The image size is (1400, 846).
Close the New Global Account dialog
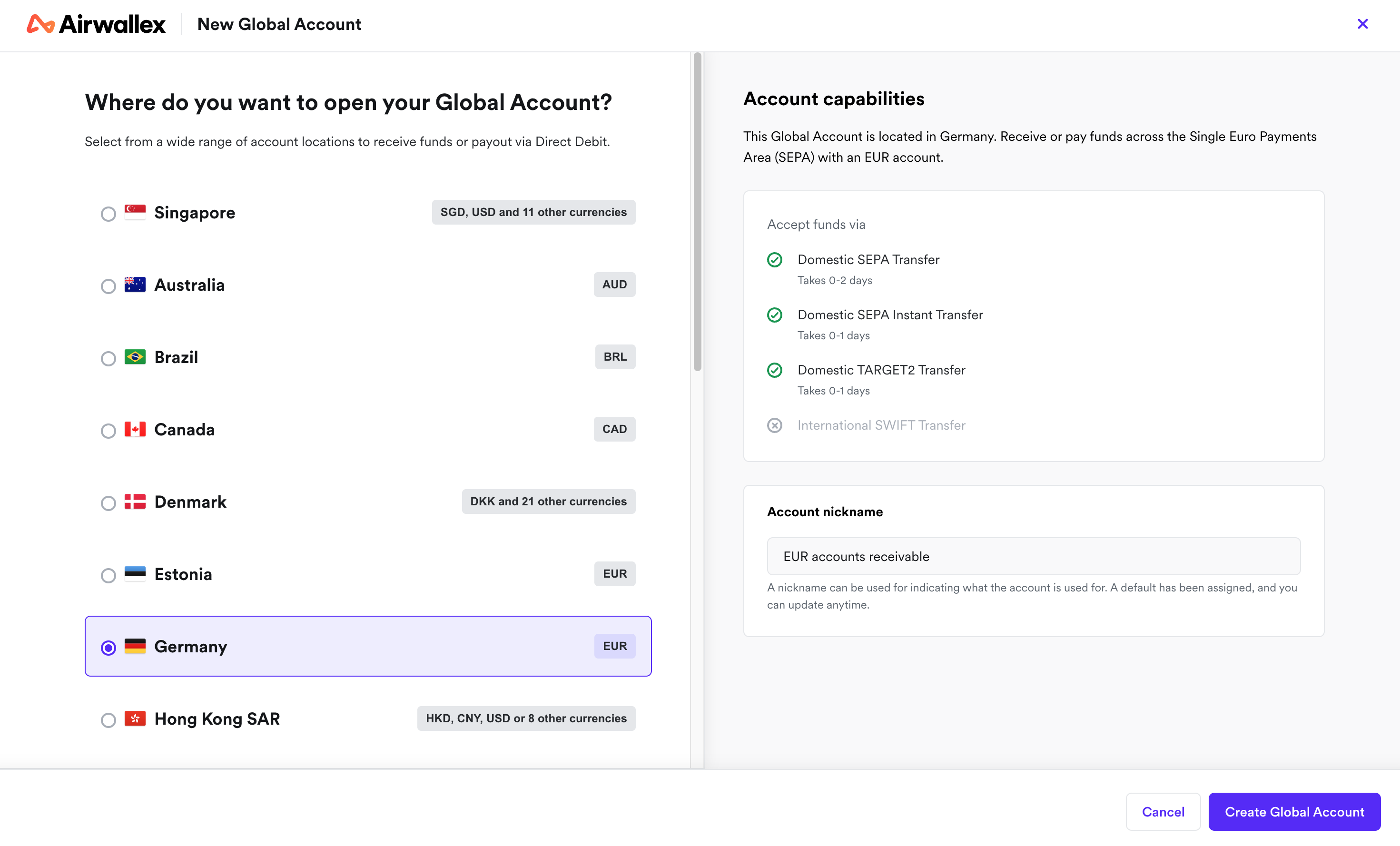1362,24
